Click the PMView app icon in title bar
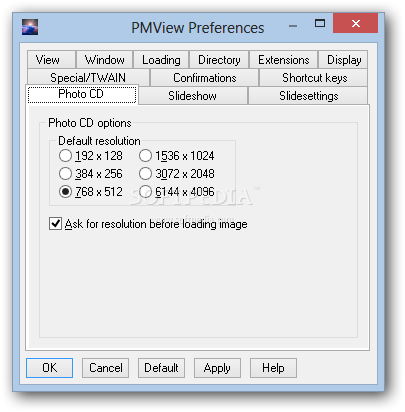405x412 pixels. [x=30, y=27]
